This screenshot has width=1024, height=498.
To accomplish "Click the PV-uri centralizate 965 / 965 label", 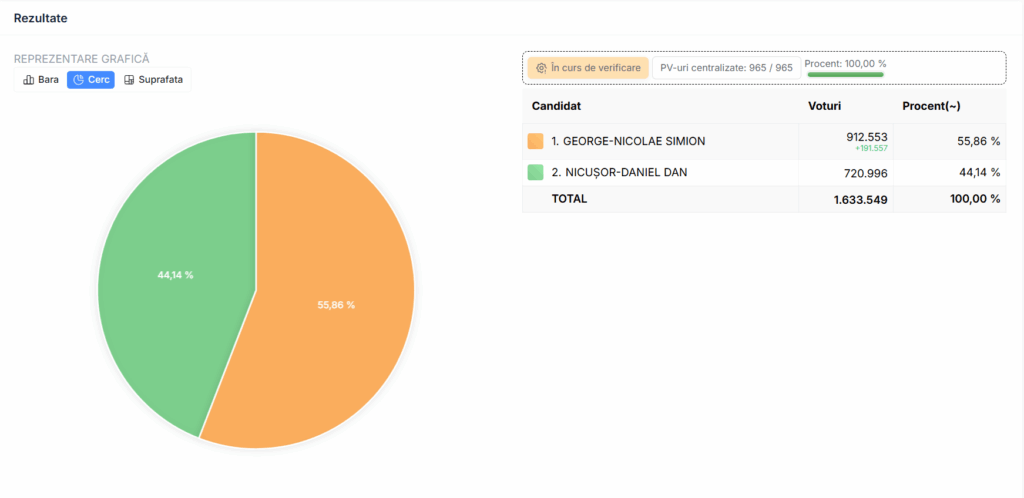I will (x=726, y=68).
